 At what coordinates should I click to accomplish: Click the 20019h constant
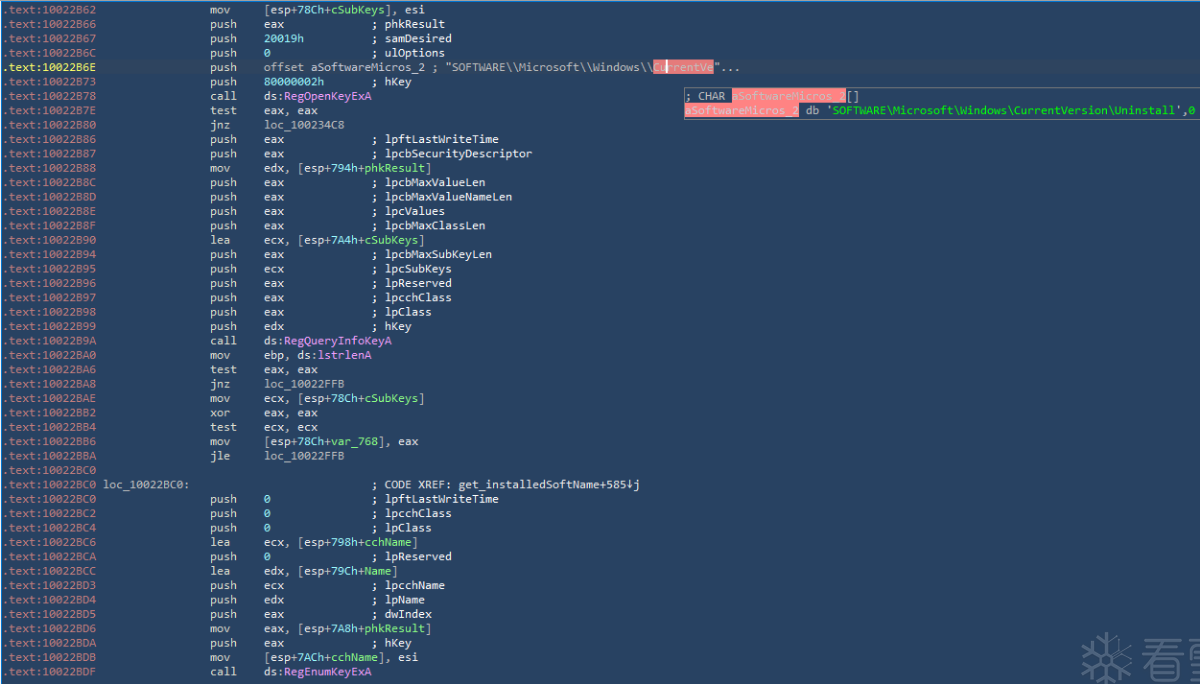coord(284,39)
